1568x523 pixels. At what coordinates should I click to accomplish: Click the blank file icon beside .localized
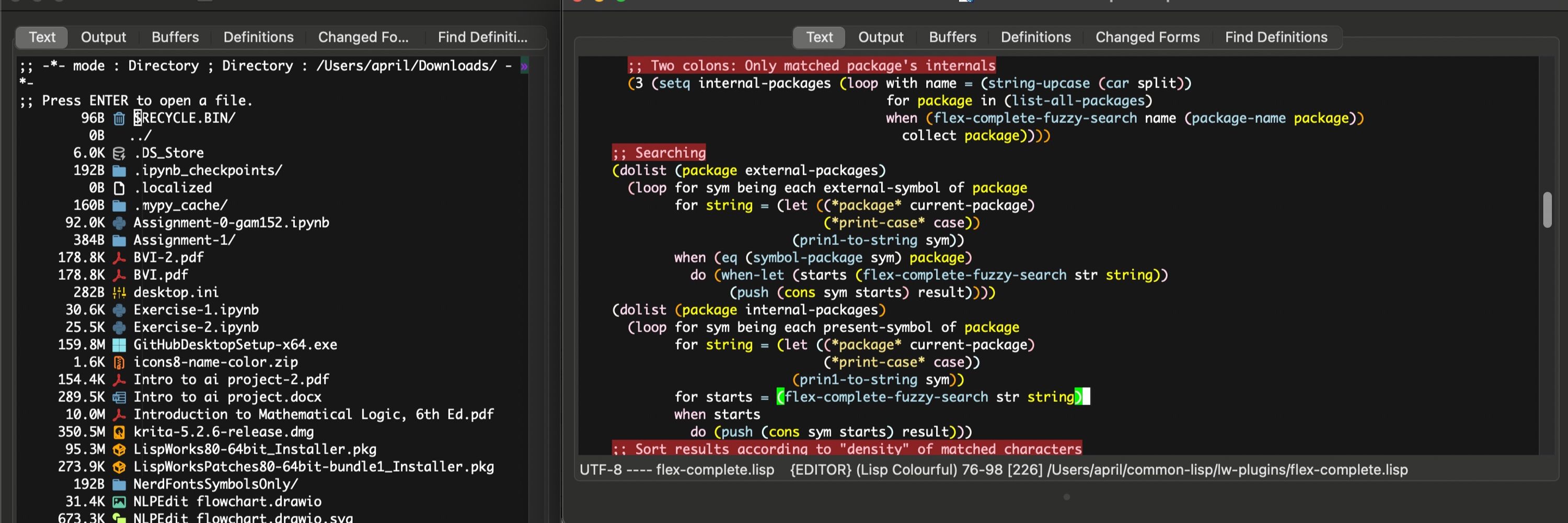pos(119,188)
